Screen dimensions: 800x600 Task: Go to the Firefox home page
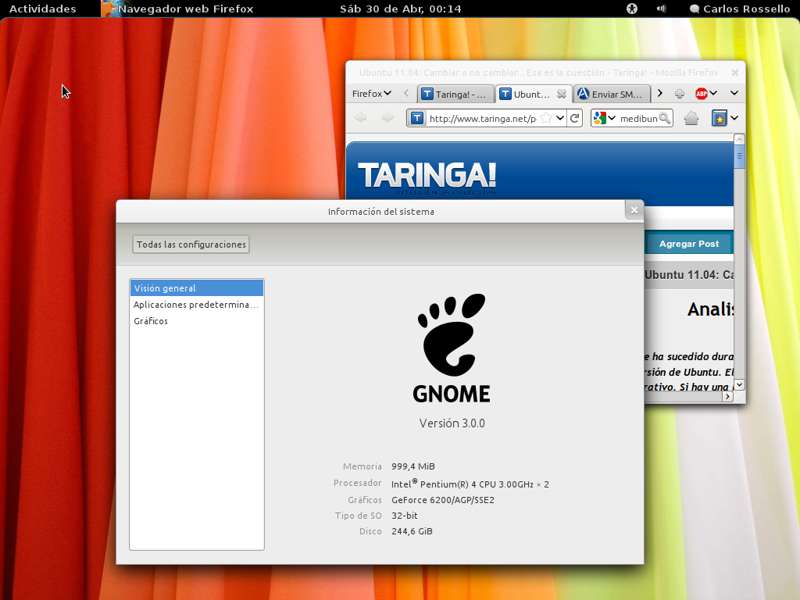click(x=691, y=118)
